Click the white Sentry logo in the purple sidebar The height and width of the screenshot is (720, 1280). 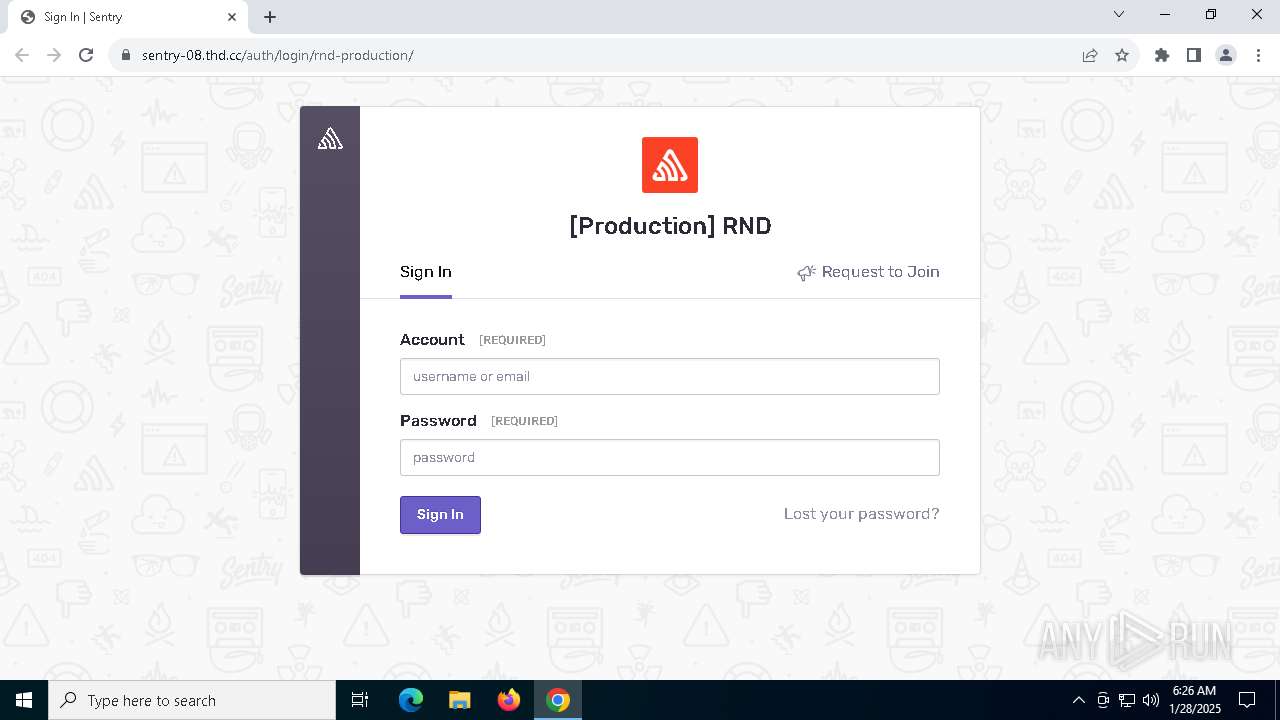330,140
